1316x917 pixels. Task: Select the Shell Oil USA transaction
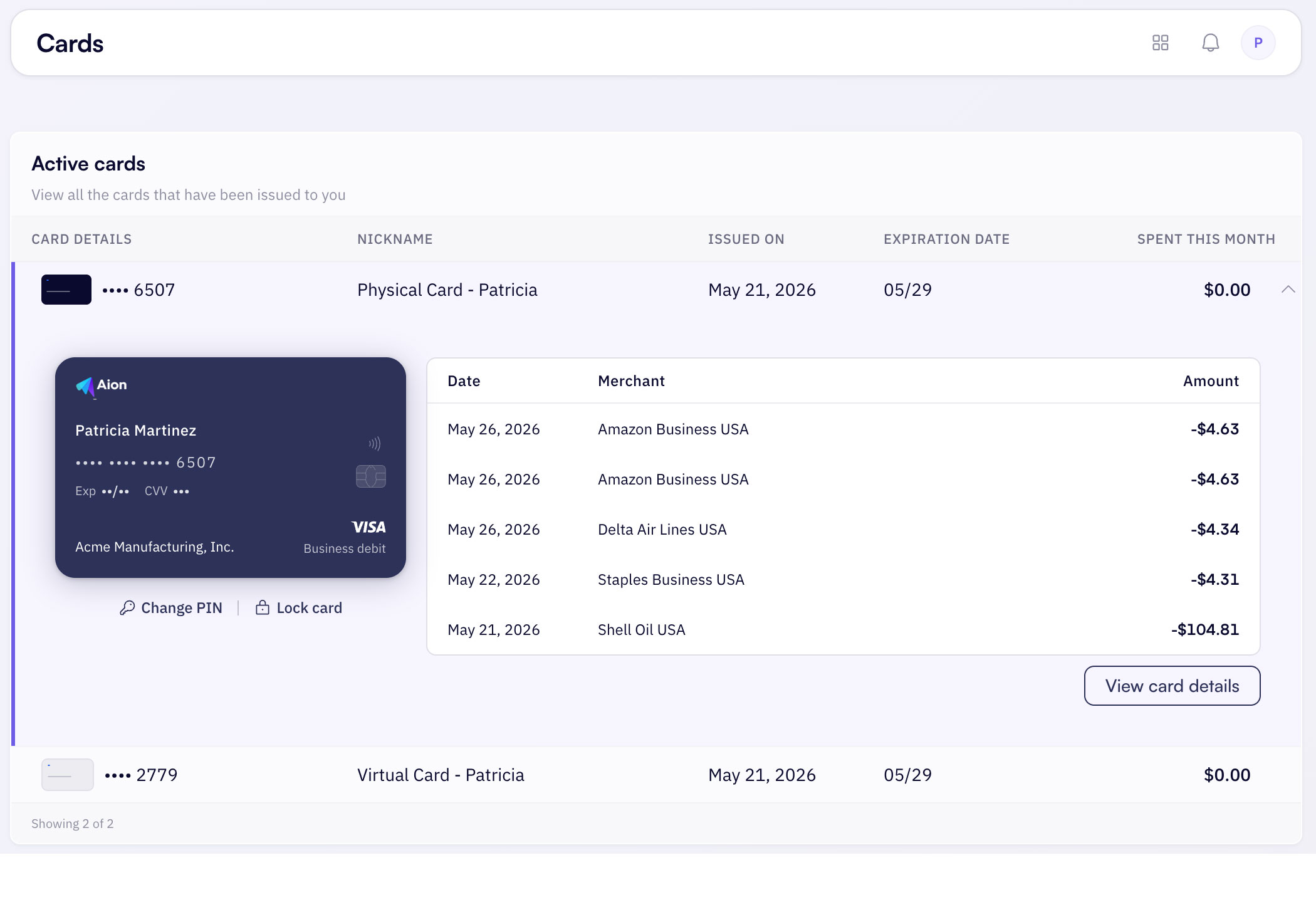[x=843, y=630]
